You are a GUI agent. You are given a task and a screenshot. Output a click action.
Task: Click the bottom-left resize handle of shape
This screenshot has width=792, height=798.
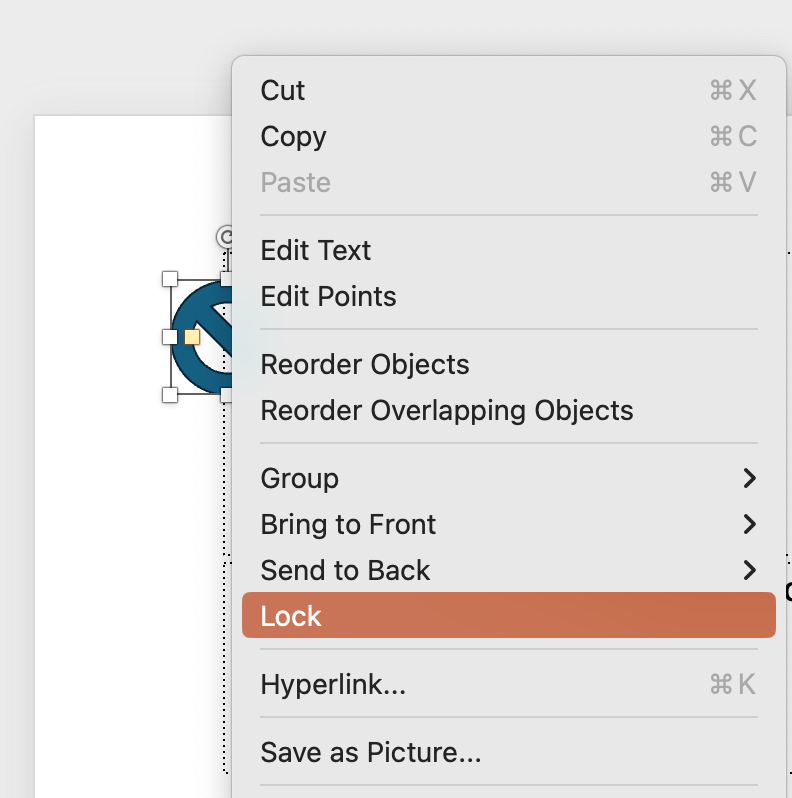[x=170, y=395]
